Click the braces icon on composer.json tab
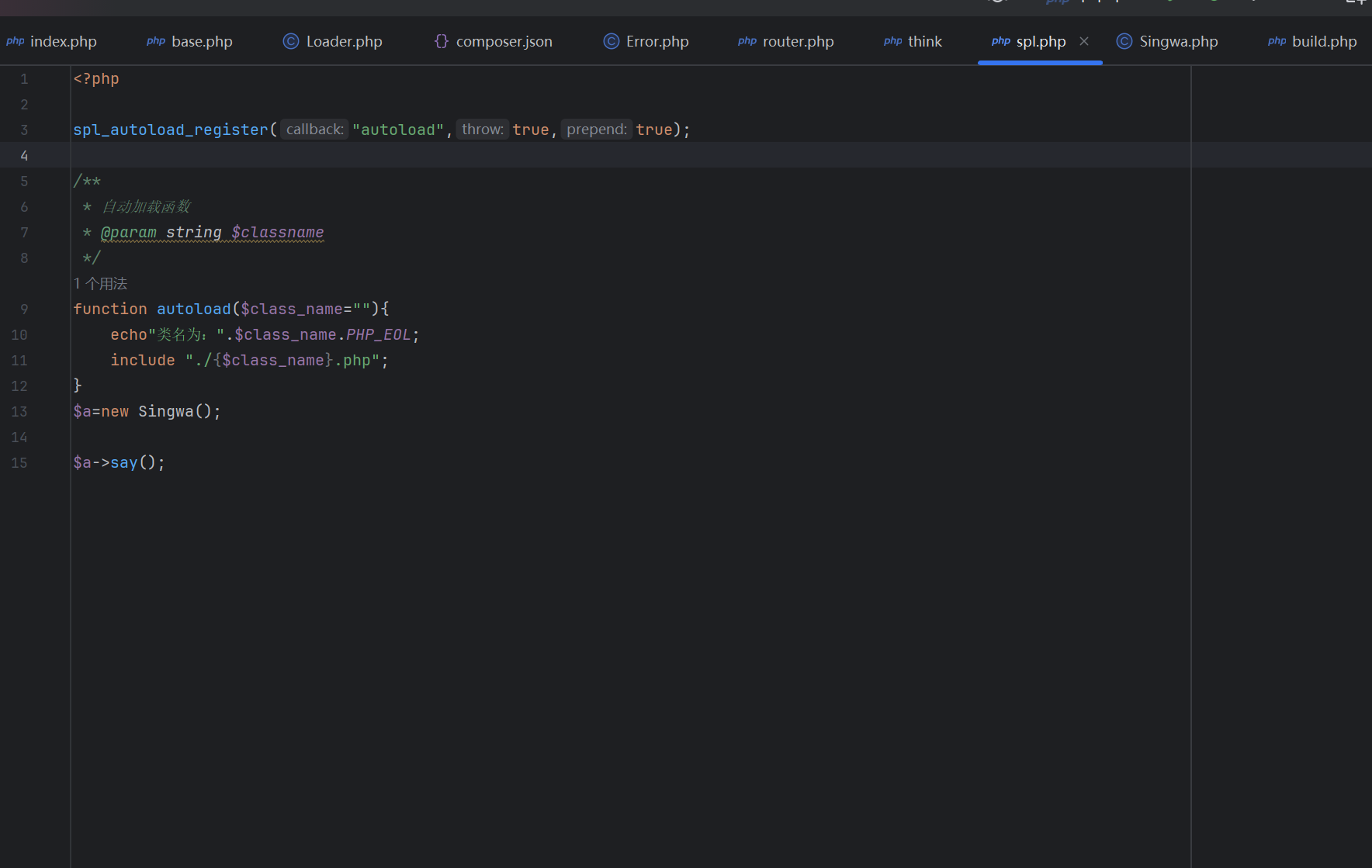Viewport: 1372px width, 868px height. [441, 41]
